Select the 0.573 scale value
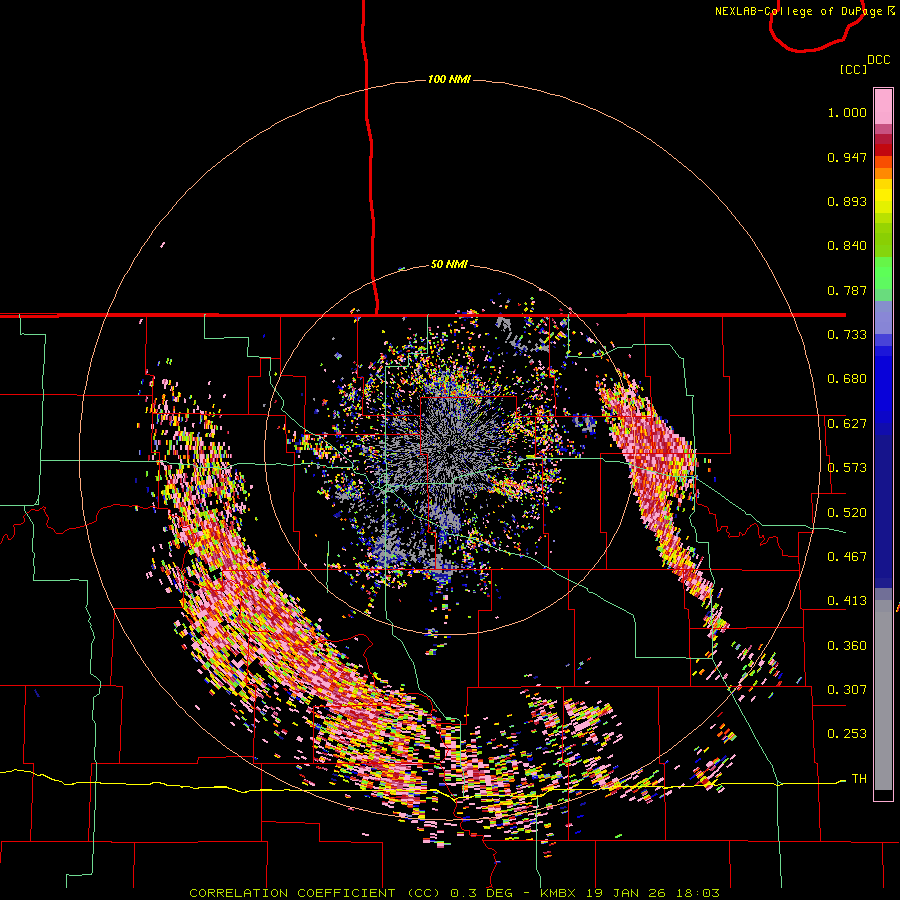The image size is (900, 900). coord(847,468)
